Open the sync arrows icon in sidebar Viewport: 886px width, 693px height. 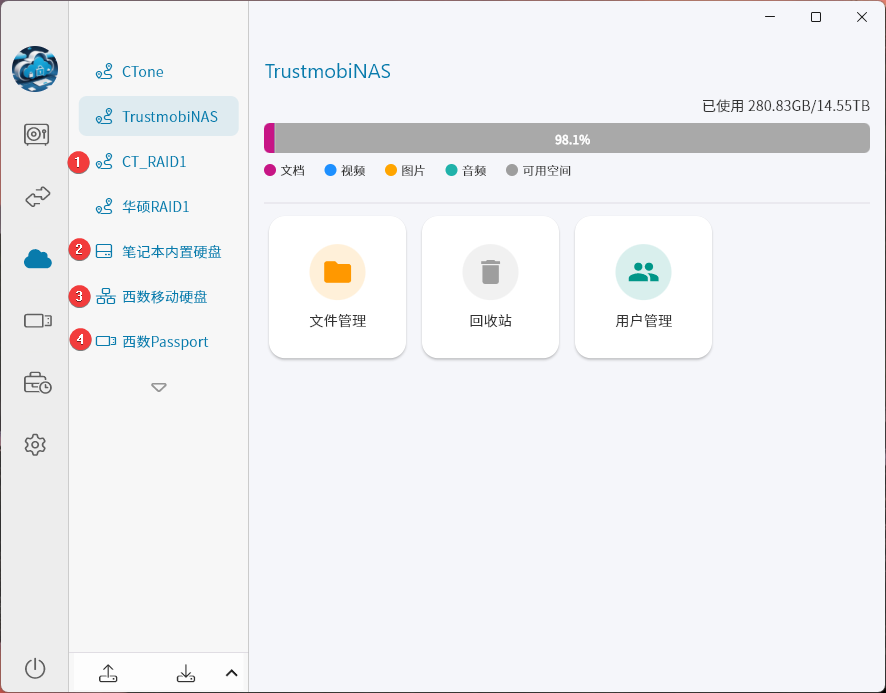(37, 197)
